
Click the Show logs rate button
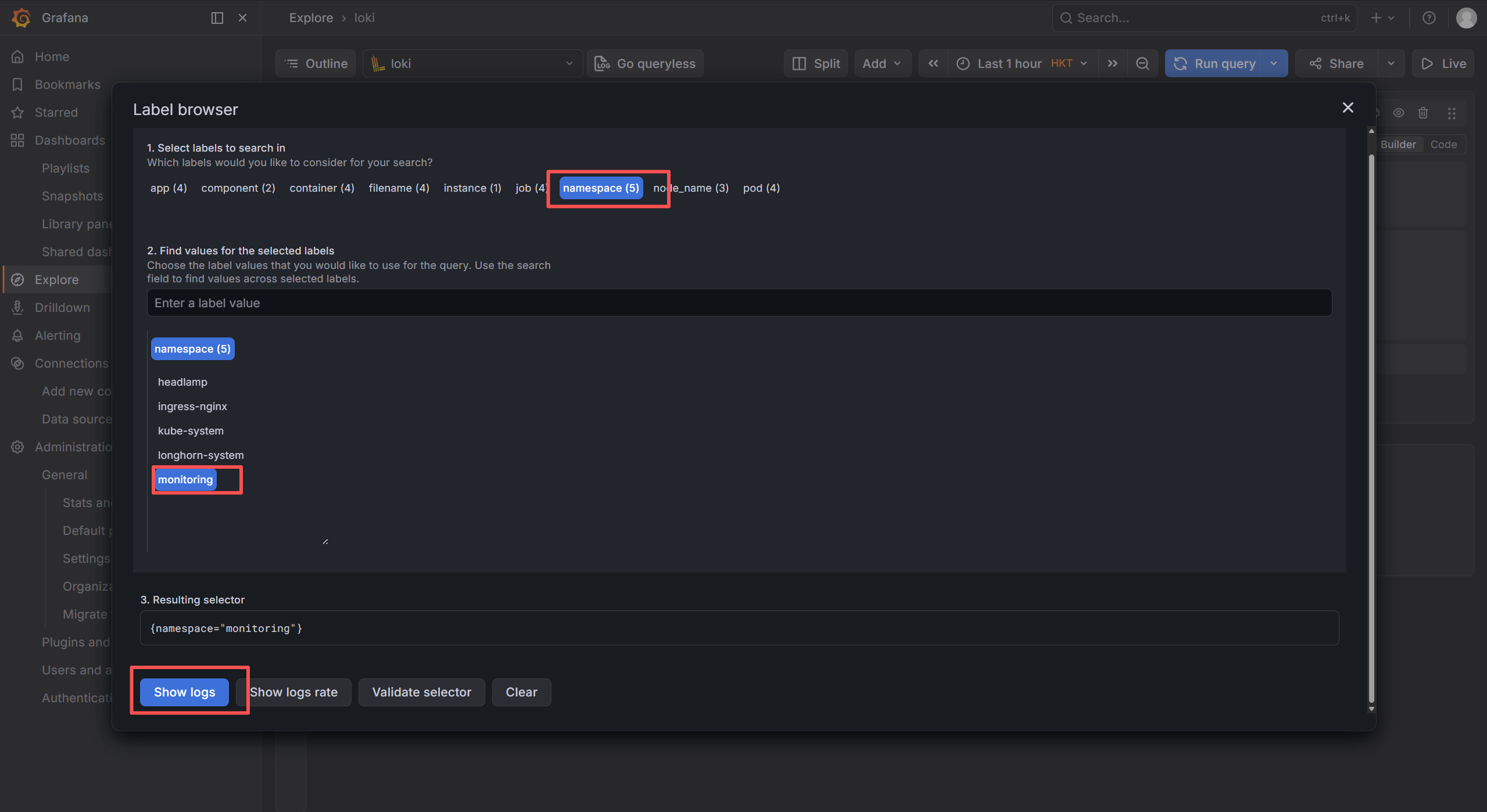point(293,692)
